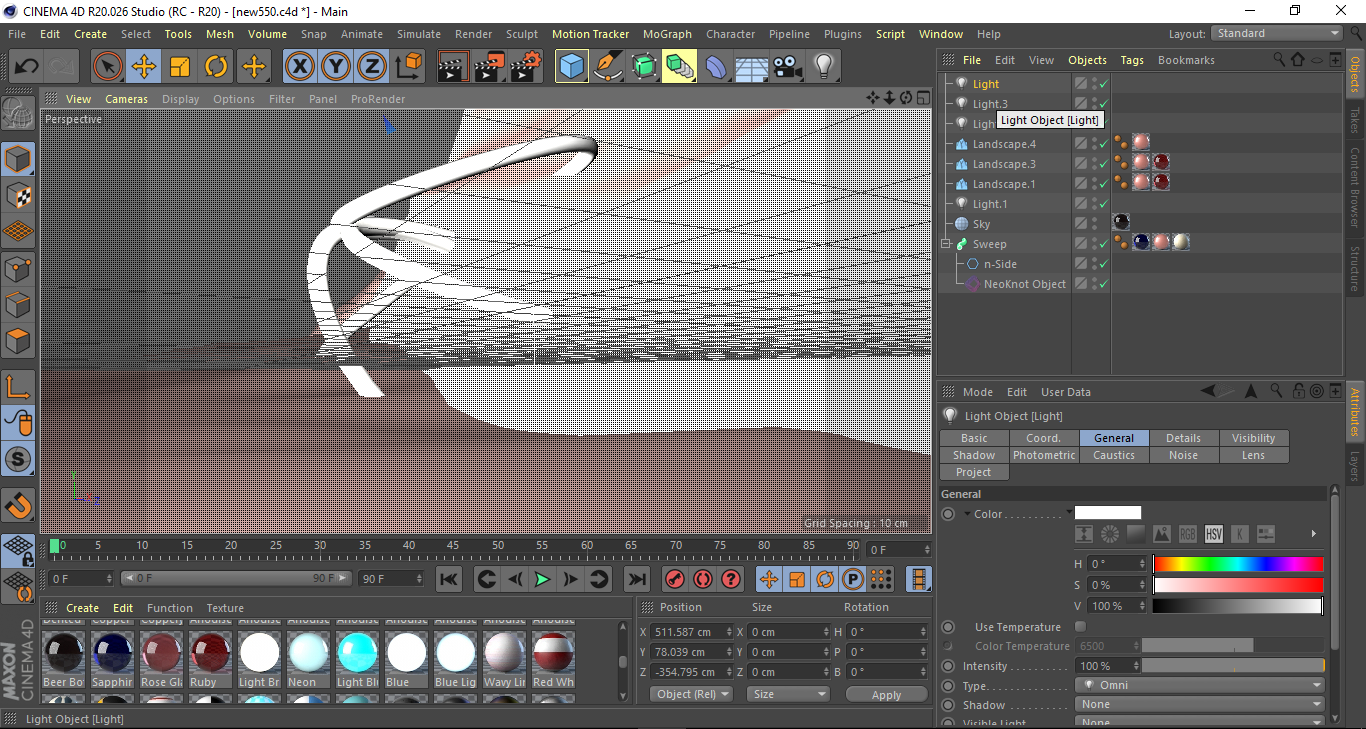The width and height of the screenshot is (1366, 729).
Task: Jump to end of animation
Action: (x=636, y=579)
